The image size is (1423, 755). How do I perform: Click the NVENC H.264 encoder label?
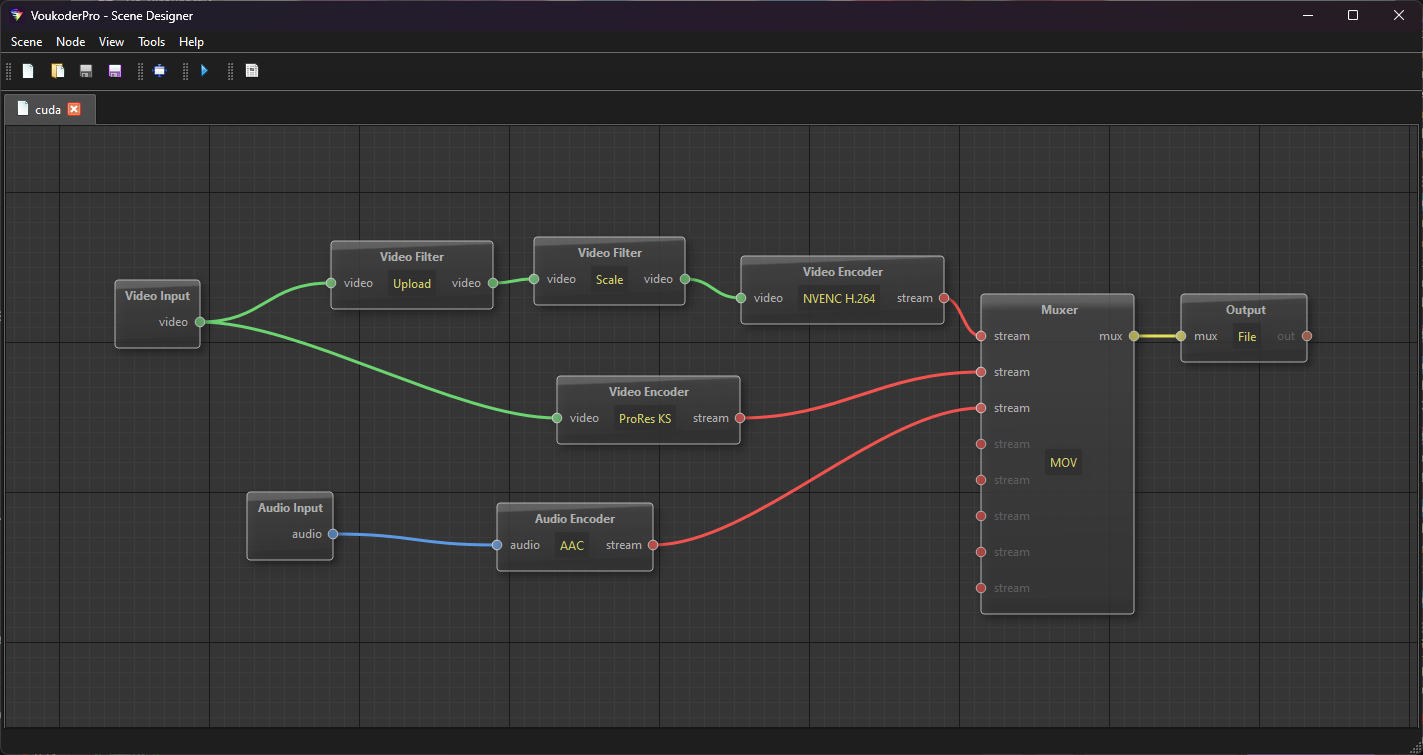coord(839,298)
